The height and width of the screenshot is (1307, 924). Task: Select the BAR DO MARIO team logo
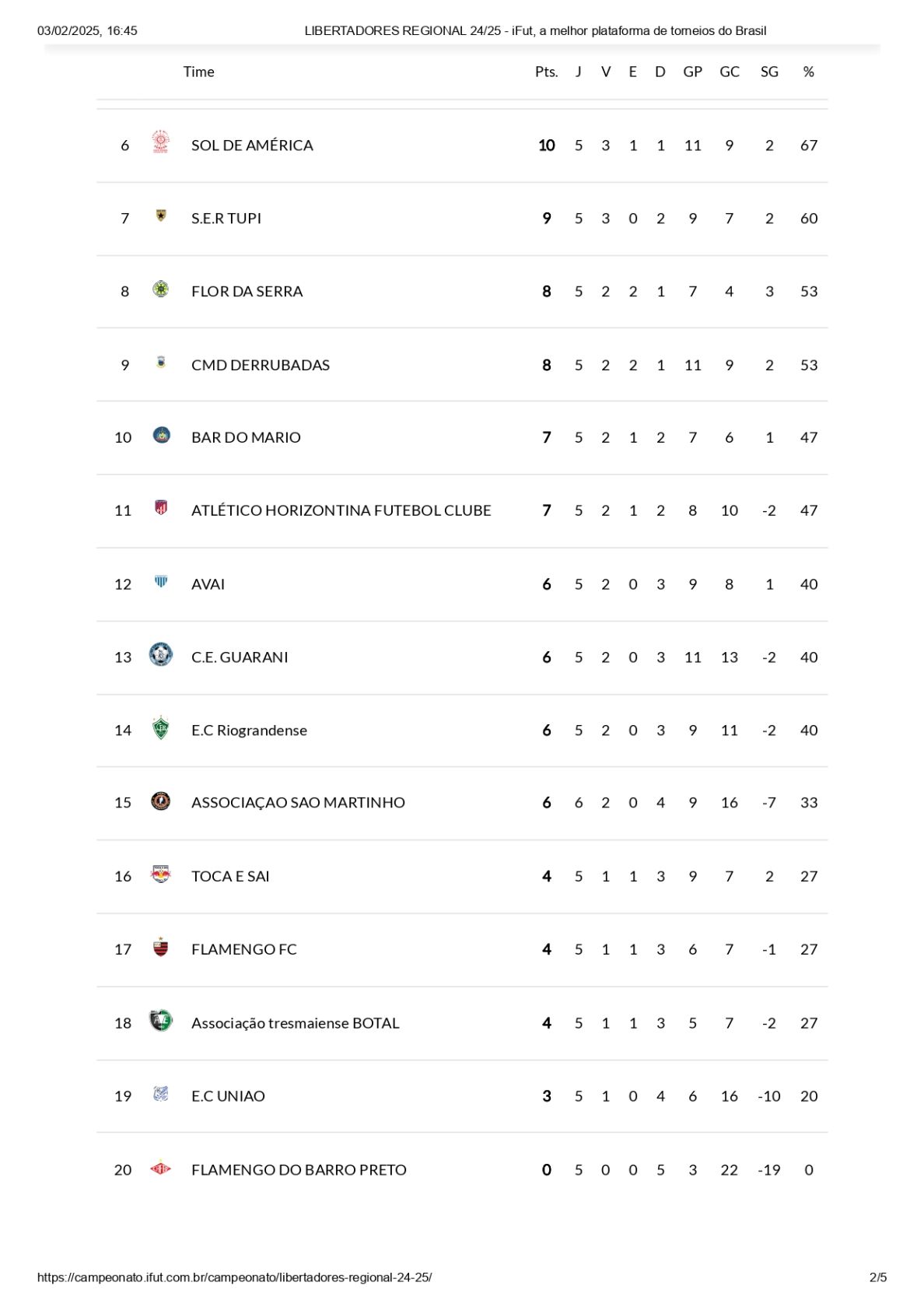click(x=162, y=435)
